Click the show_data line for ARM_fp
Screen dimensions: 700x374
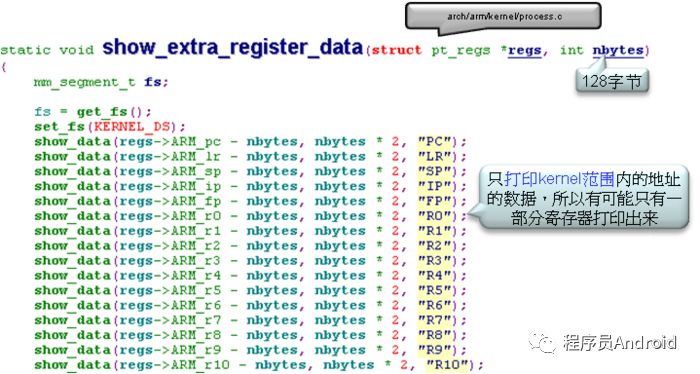250,201
